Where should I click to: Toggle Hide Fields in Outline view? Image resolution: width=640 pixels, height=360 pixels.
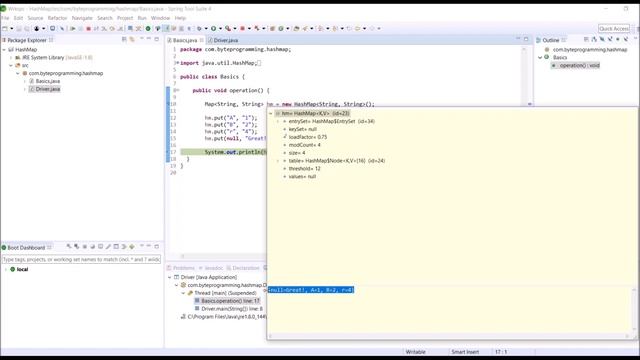click(x=602, y=40)
